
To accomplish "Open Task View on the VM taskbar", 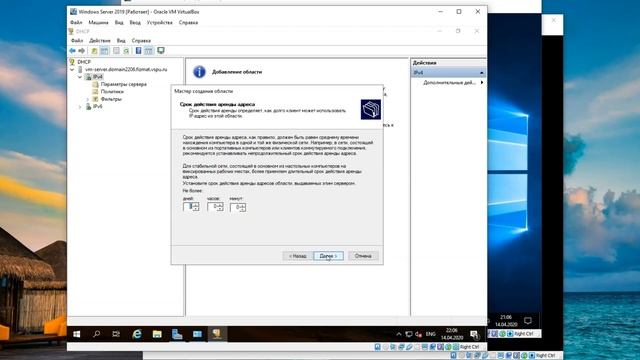I will (116, 334).
